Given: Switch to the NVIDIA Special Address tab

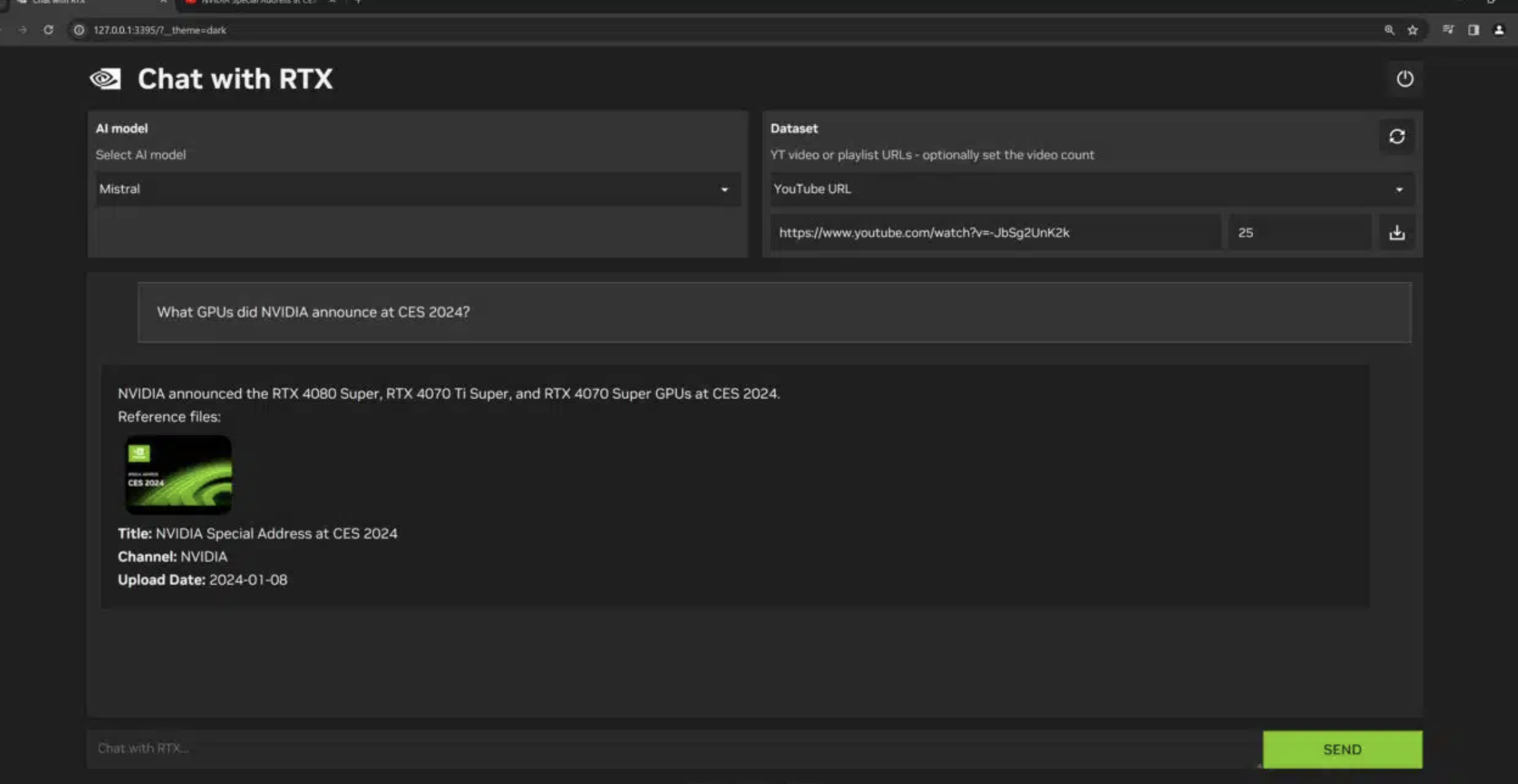Looking at the screenshot, I should click(258, 2).
